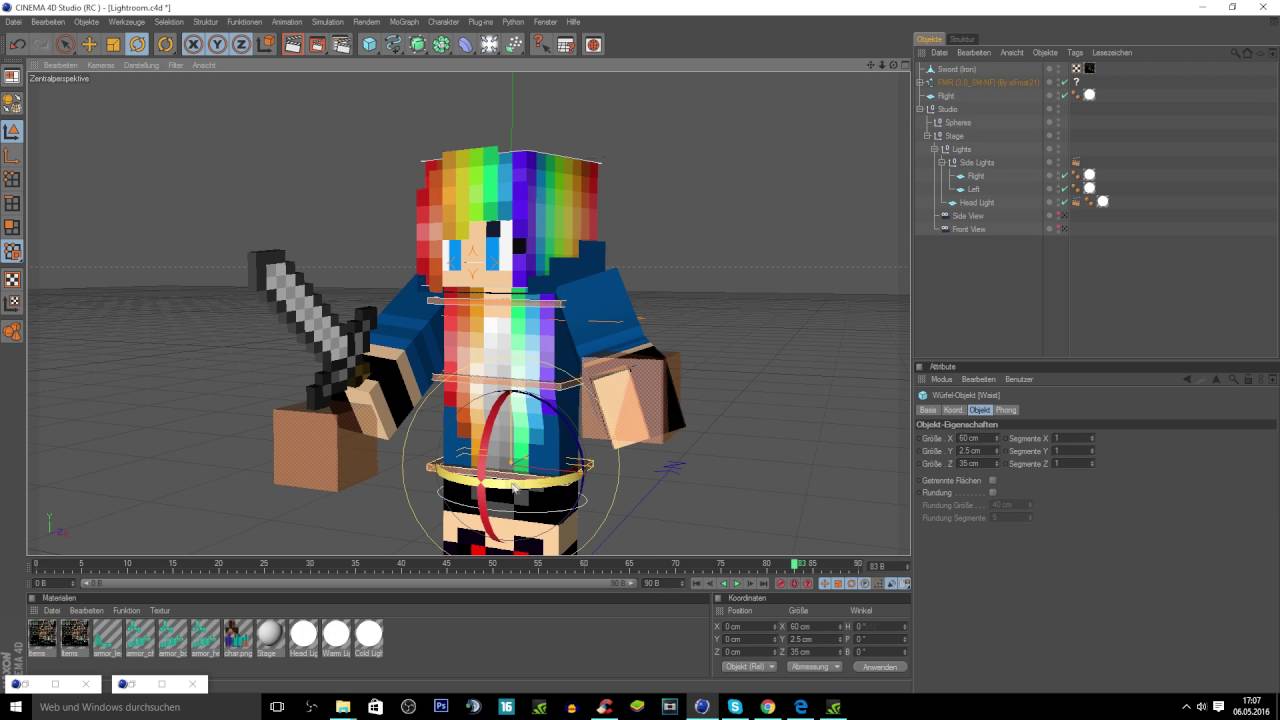This screenshot has height=720, width=1280.
Task: Toggle visibility dots for Spheres object
Action: [1058, 122]
